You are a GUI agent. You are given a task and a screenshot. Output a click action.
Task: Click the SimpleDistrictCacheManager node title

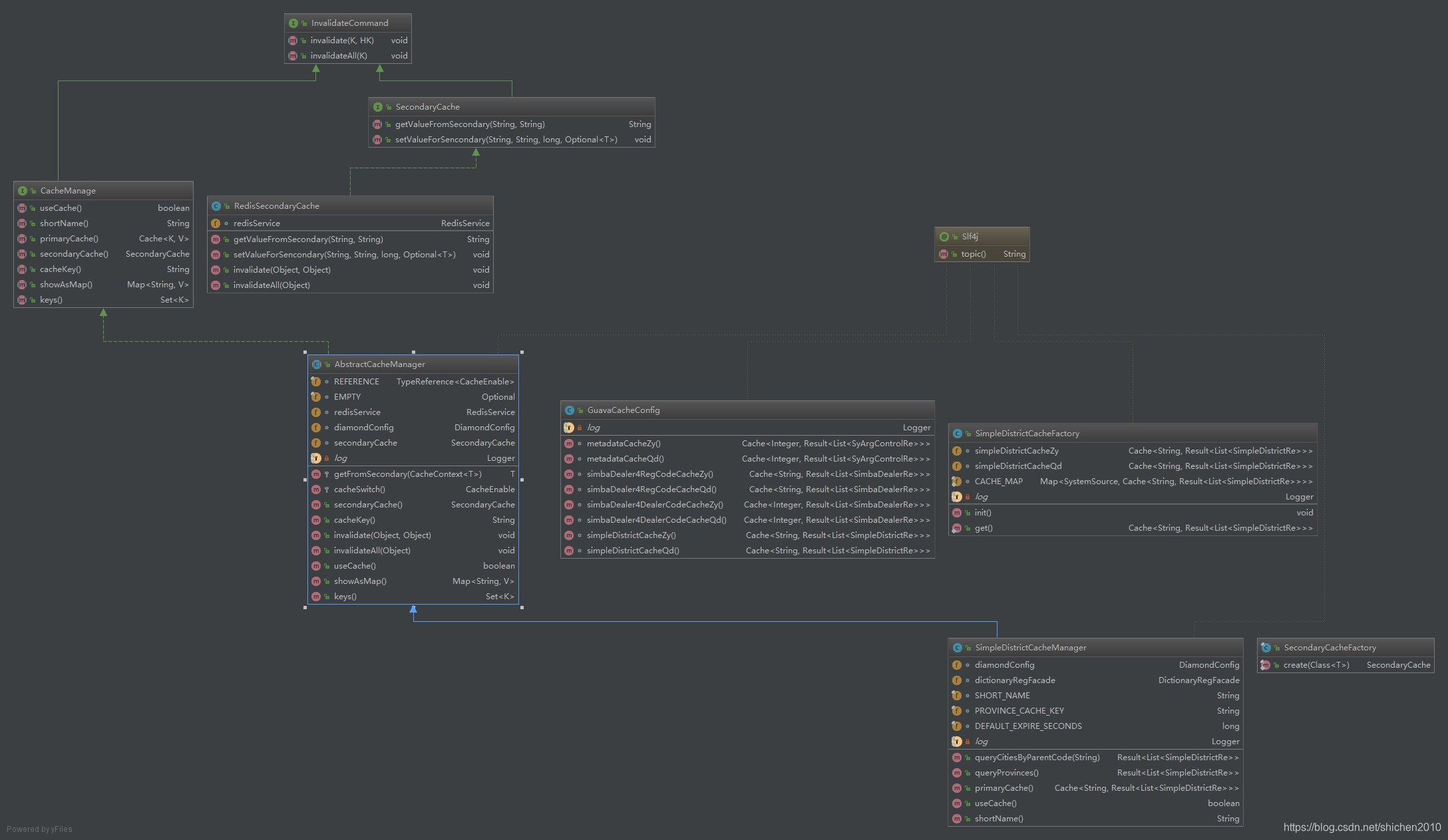pyautogui.click(x=1030, y=648)
